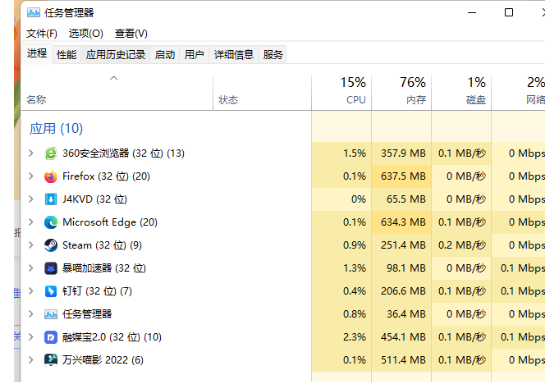Expand the Steam process tree
The width and height of the screenshot is (548, 382).
click(31, 245)
